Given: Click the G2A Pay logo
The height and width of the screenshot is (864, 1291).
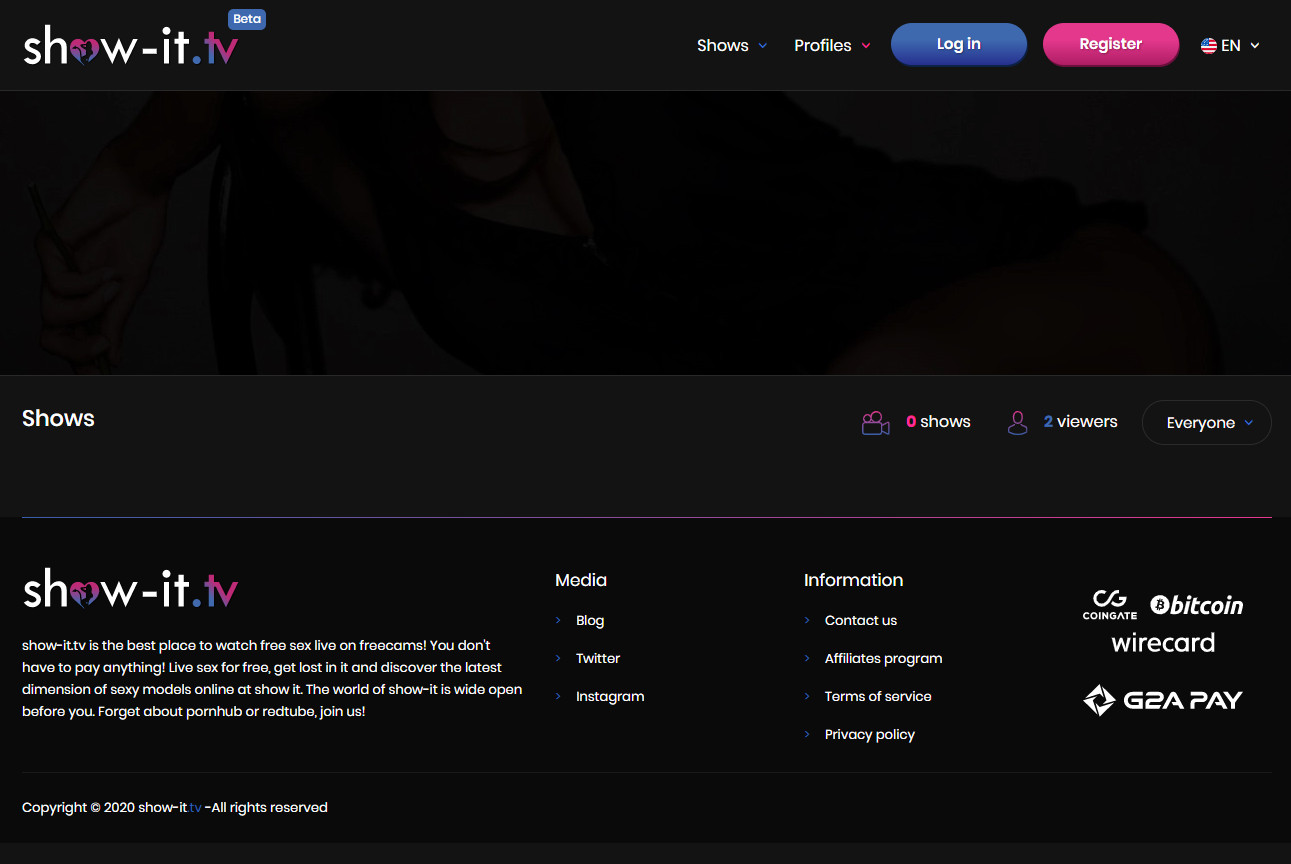Looking at the screenshot, I should (1163, 700).
